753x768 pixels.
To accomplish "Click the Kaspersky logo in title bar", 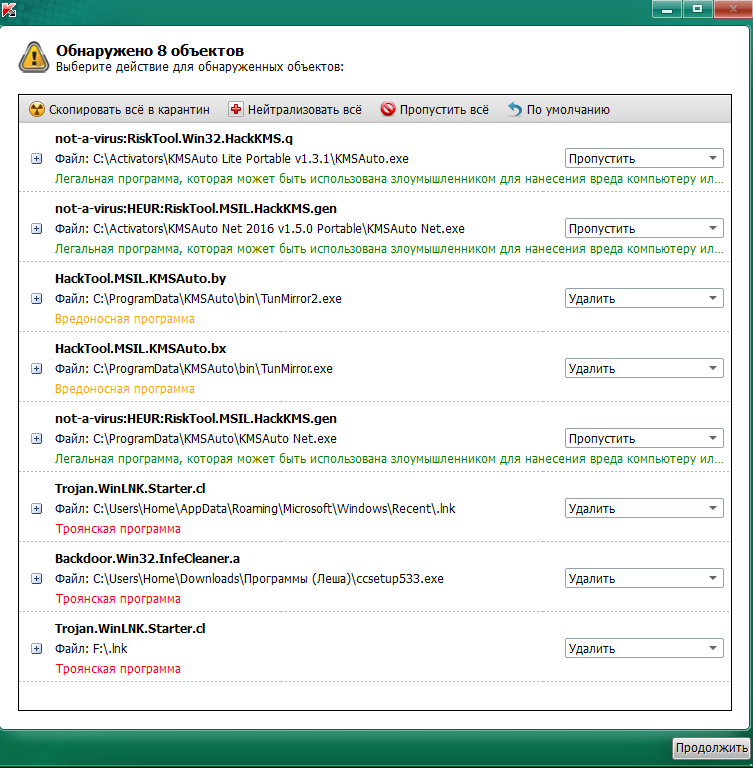I will [x=9, y=9].
